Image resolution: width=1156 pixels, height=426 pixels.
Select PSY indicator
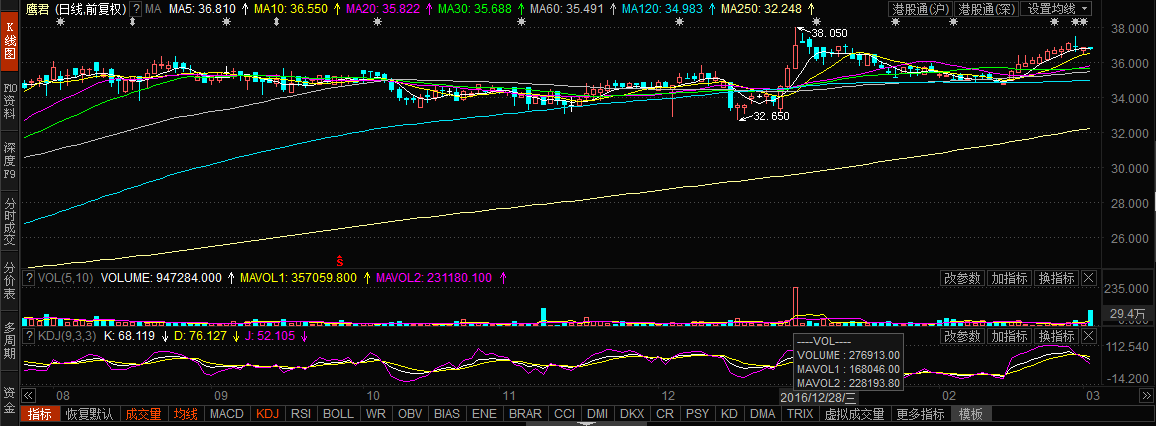pyautogui.click(x=696, y=414)
